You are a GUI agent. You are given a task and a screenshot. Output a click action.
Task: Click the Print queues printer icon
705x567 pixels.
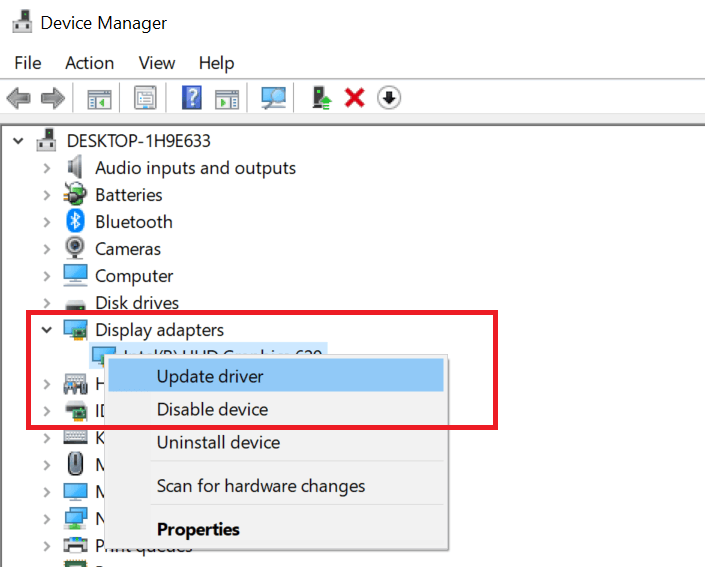pos(75,545)
